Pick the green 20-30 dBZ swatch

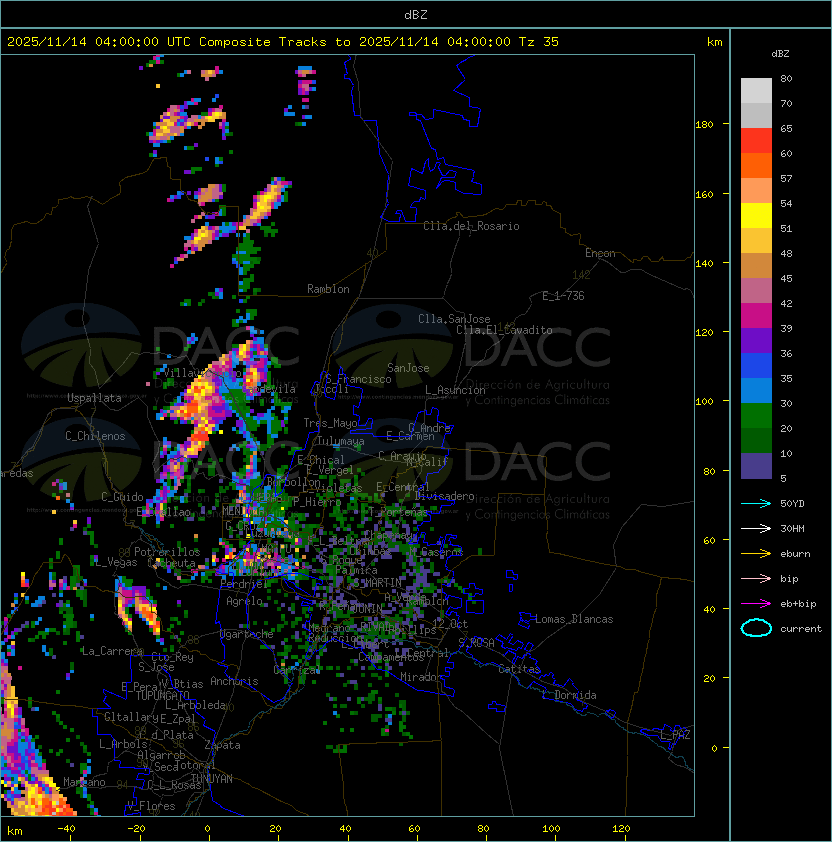click(x=756, y=416)
